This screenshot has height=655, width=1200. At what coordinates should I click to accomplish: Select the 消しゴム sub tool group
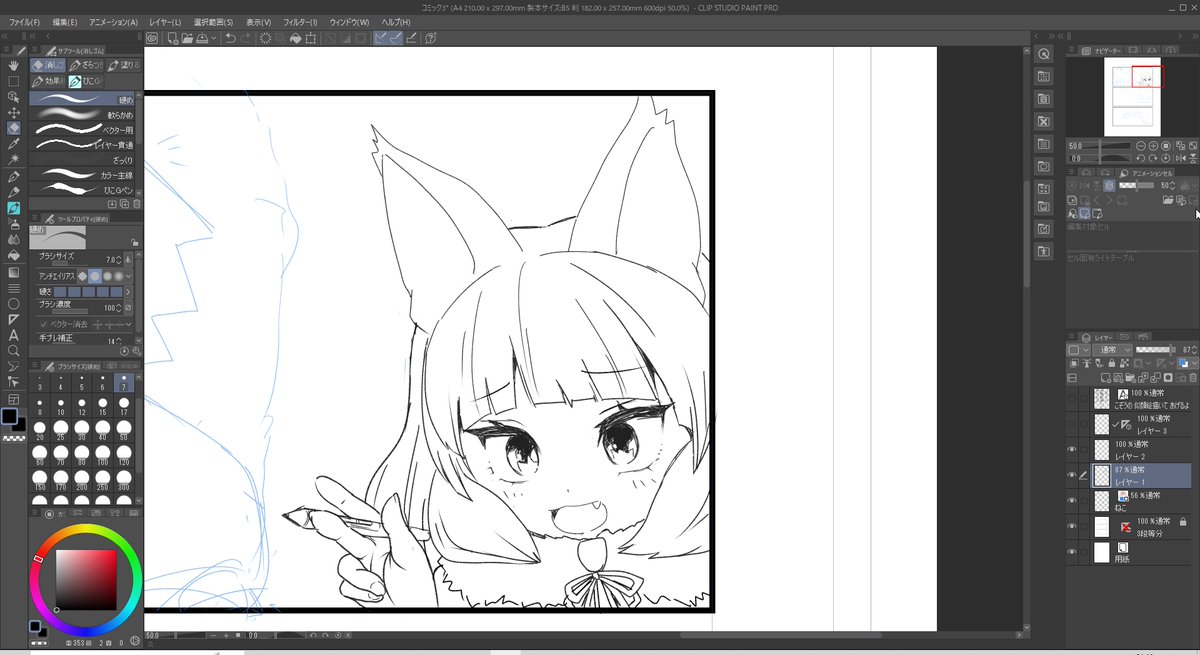(49, 65)
